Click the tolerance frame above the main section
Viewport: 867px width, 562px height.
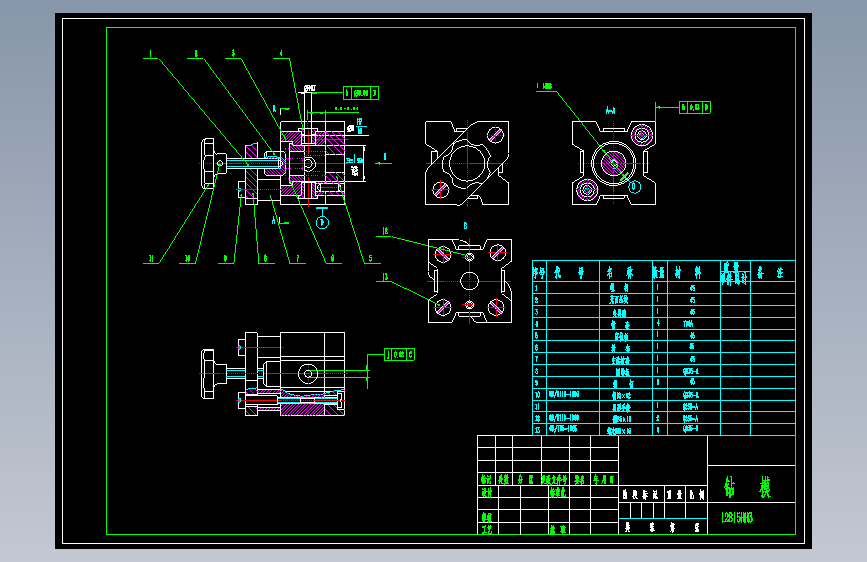[361, 93]
